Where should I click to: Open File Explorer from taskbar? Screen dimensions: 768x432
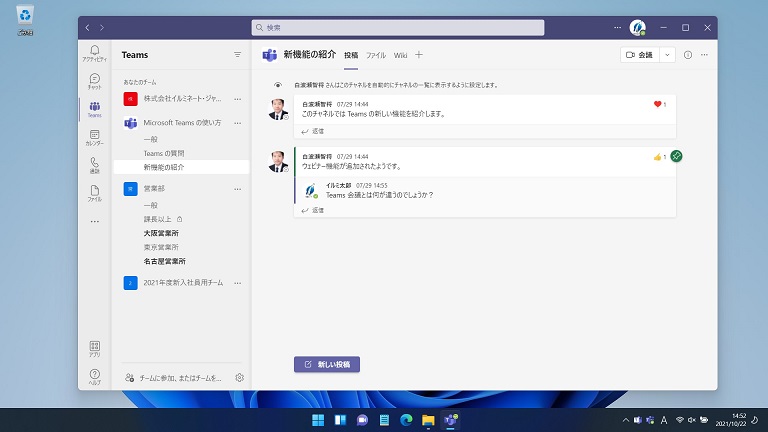click(x=428, y=420)
